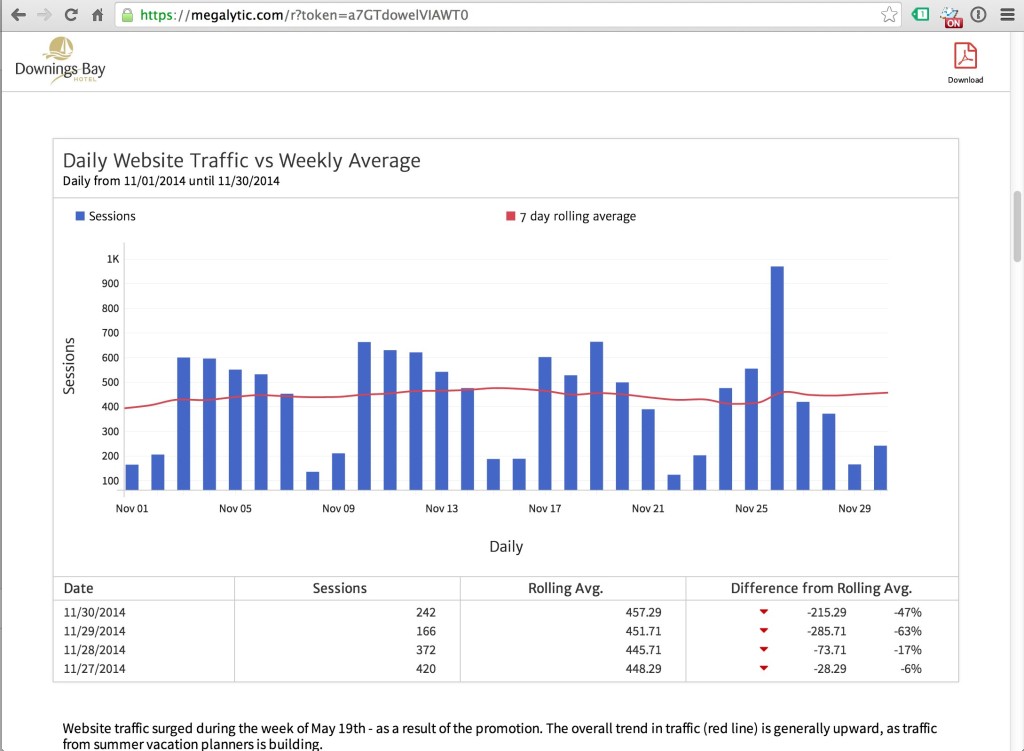The height and width of the screenshot is (751, 1024).
Task: Click the Downings Bay Hotel logo
Action: click(60, 60)
